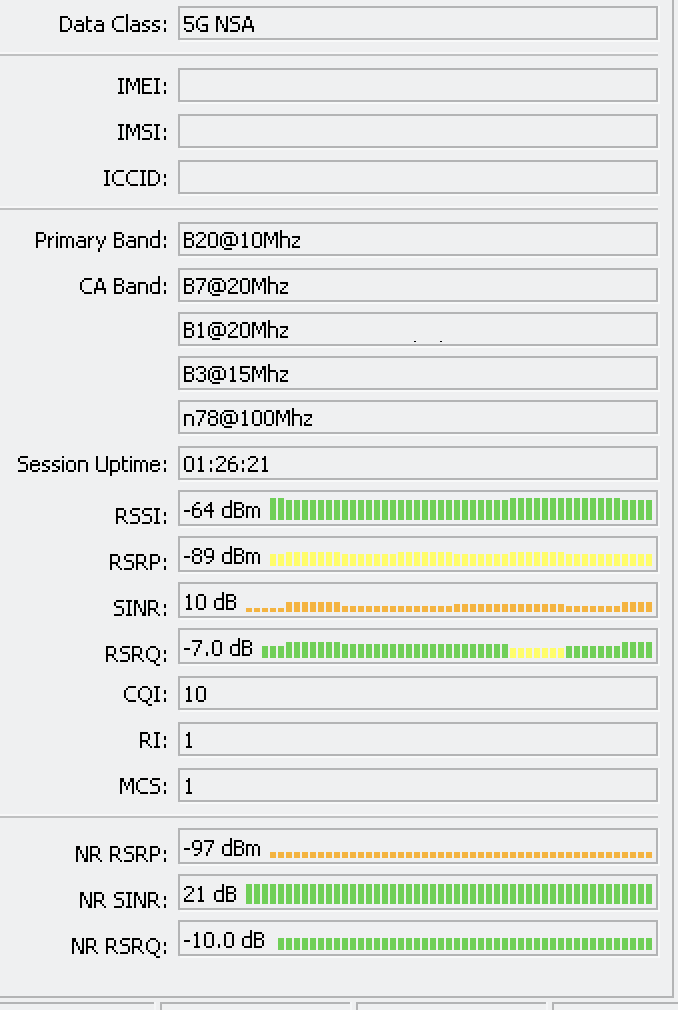The width and height of the screenshot is (678, 1010).
Task: Click the green RSSI signal bar graph
Action: click(461, 510)
